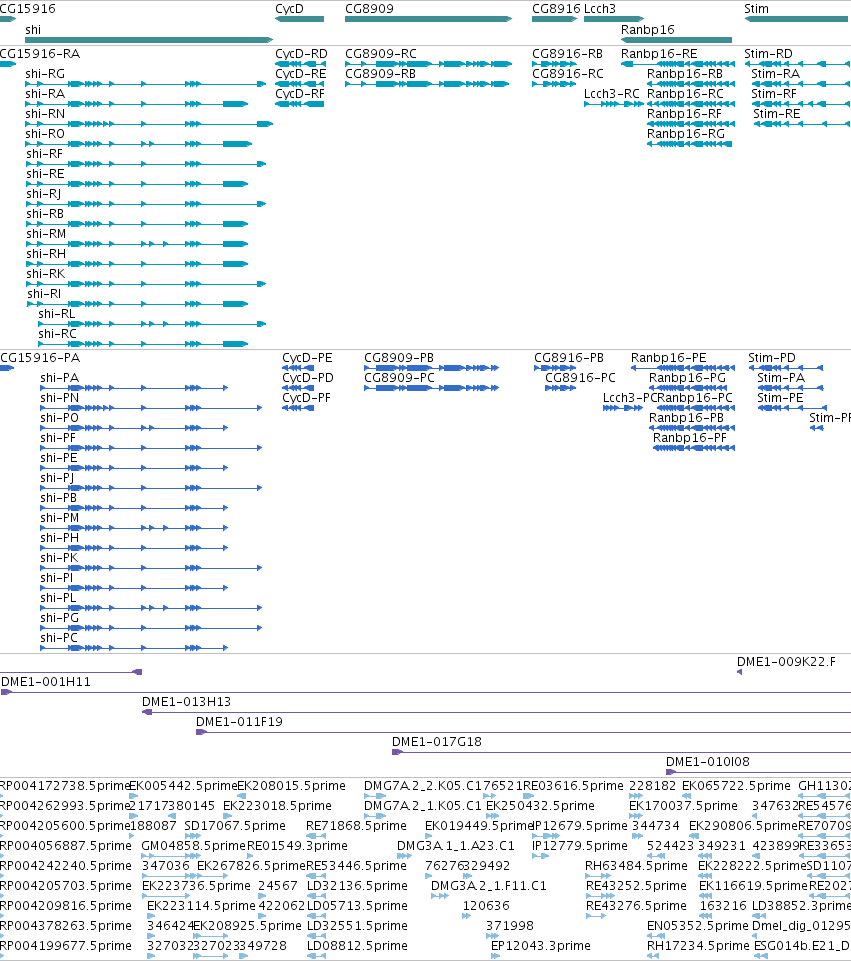Select transcript Lcch3-RC

614,104
